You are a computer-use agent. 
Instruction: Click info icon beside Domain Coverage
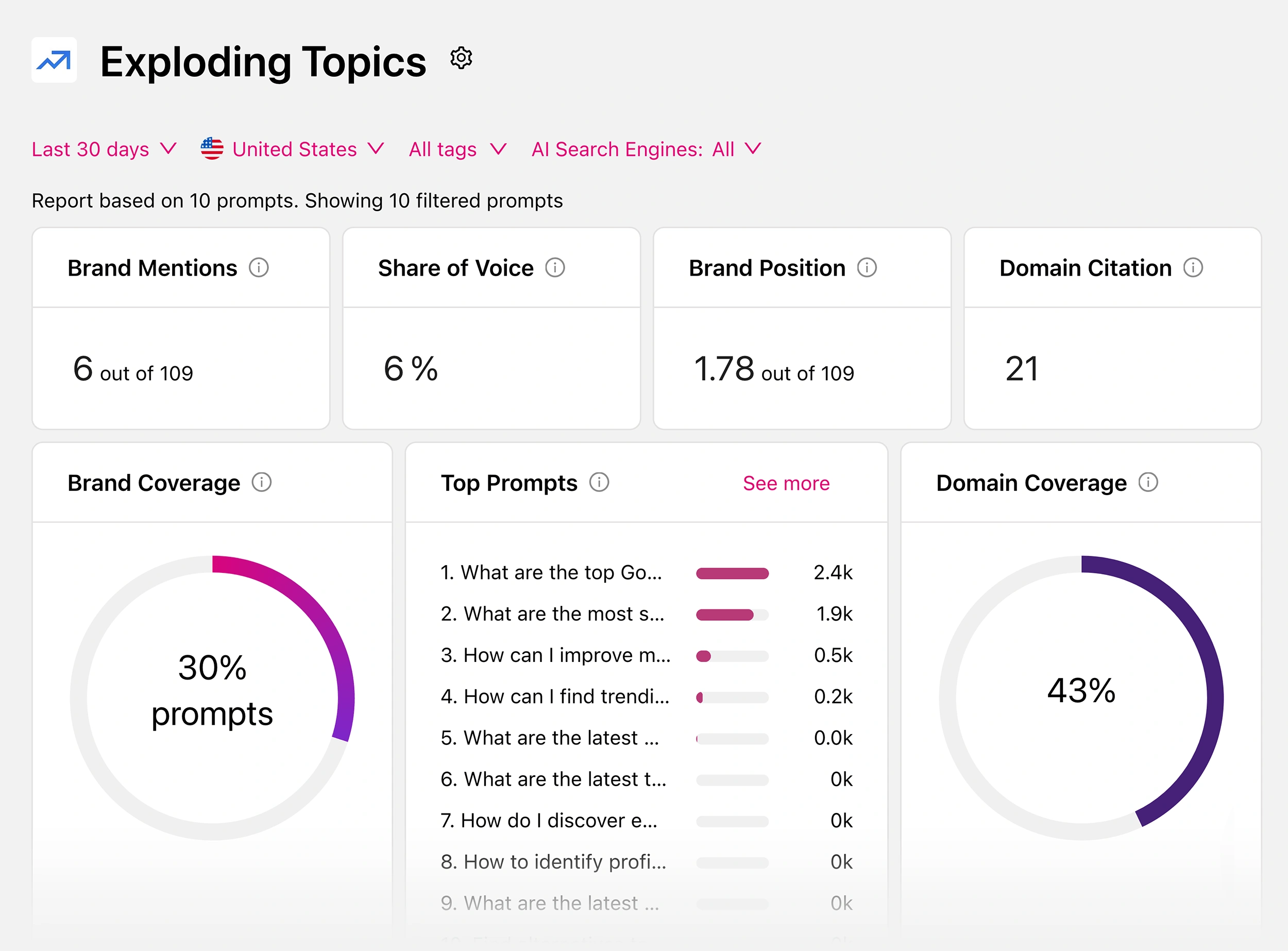coord(1148,482)
